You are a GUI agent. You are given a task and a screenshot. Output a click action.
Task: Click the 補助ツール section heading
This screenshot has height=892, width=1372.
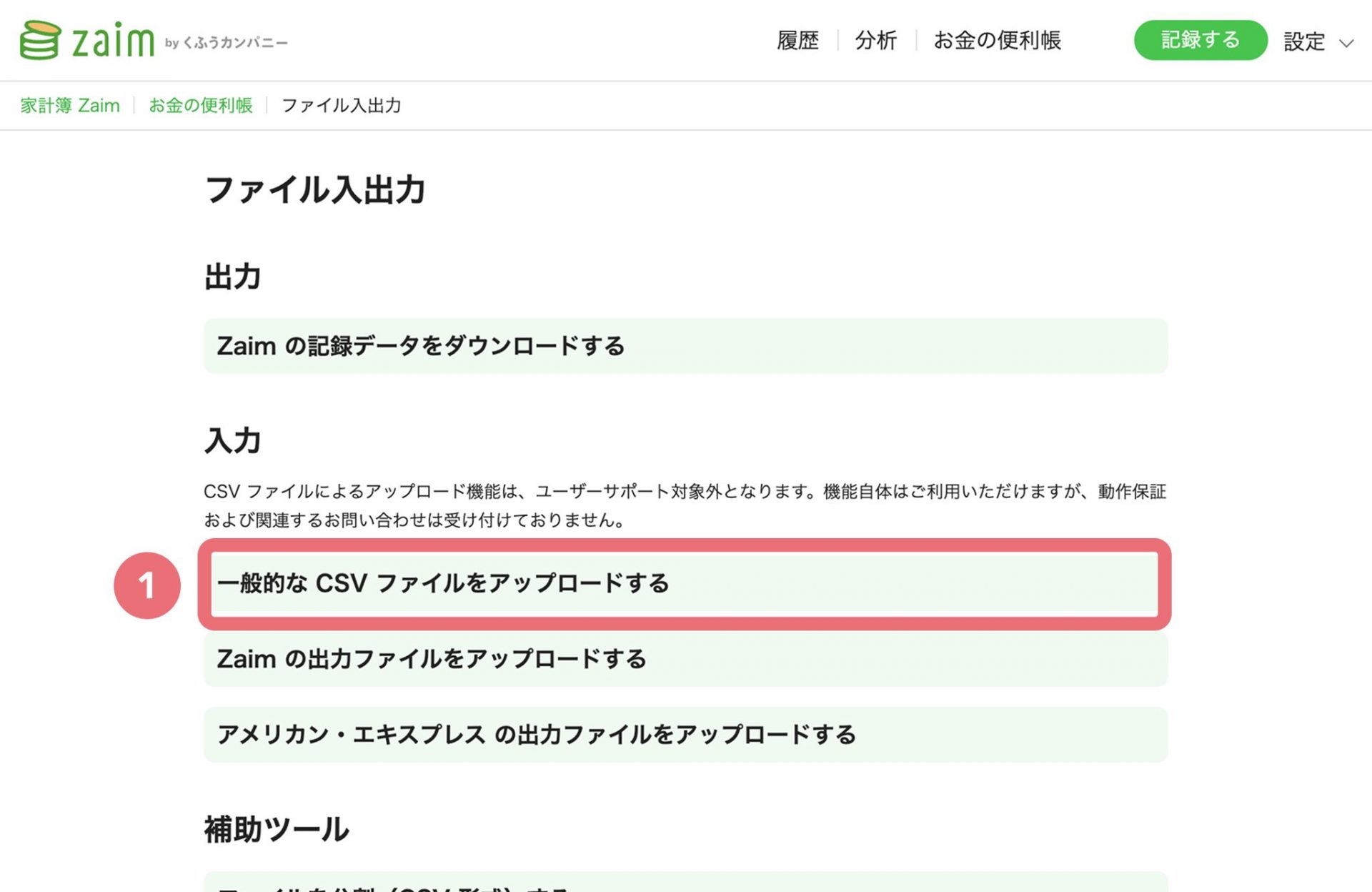(277, 830)
